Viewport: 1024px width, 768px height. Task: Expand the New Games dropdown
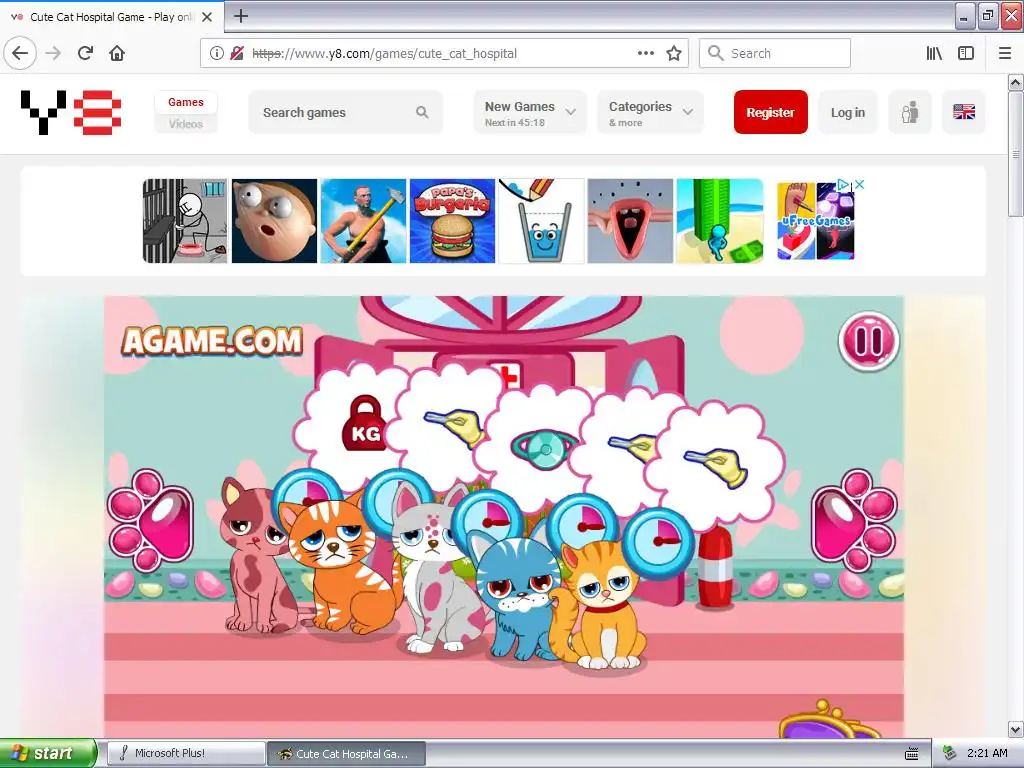point(530,112)
